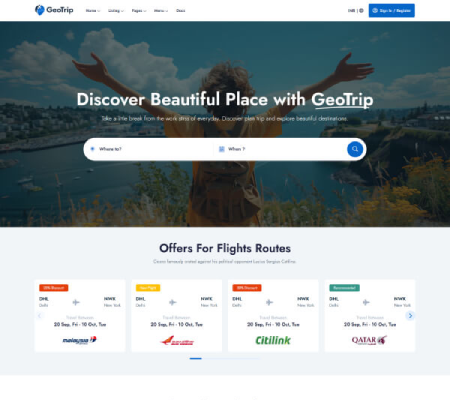Select the INR currency option
The image size is (450, 400).
click(351, 11)
